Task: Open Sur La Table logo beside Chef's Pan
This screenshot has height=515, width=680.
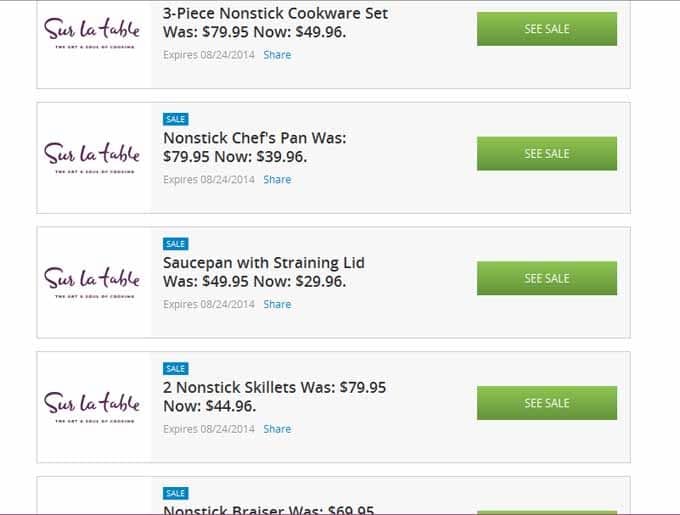Action: pos(92,157)
